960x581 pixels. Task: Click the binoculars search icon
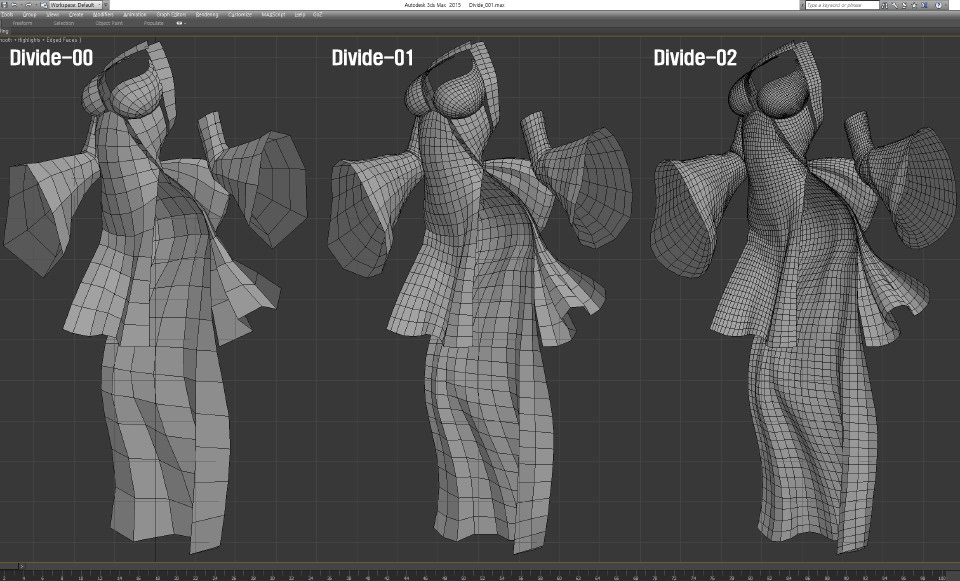tap(884, 5)
